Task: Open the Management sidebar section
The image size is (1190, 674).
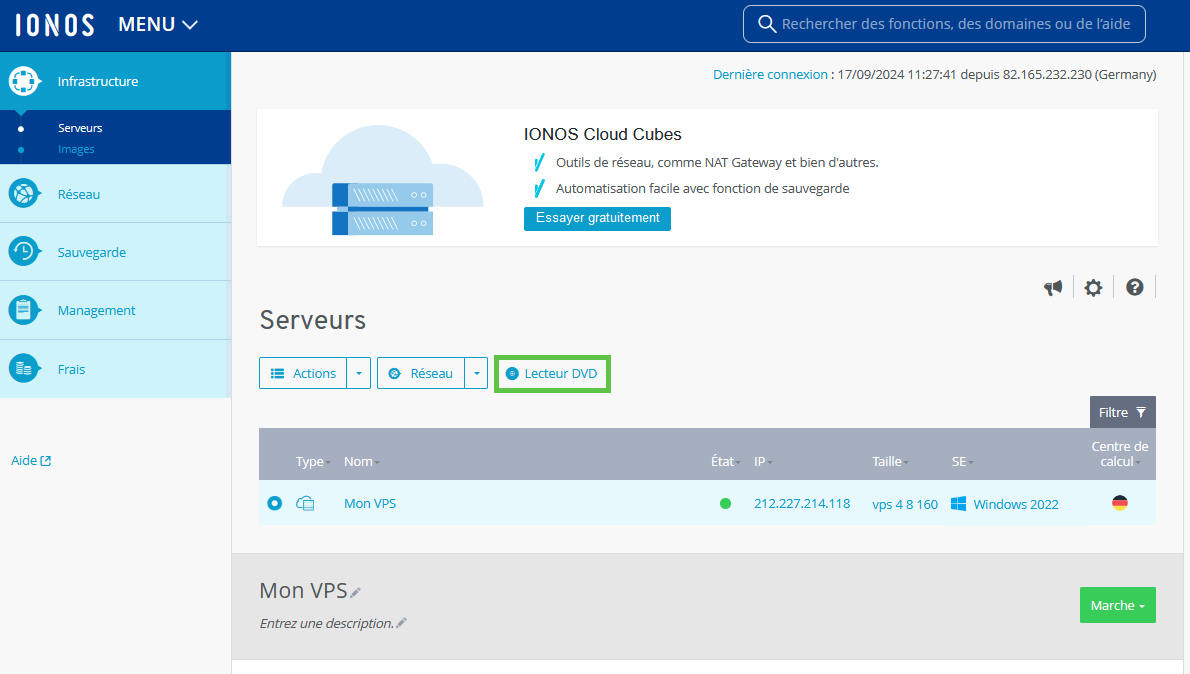Action: (115, 310)
